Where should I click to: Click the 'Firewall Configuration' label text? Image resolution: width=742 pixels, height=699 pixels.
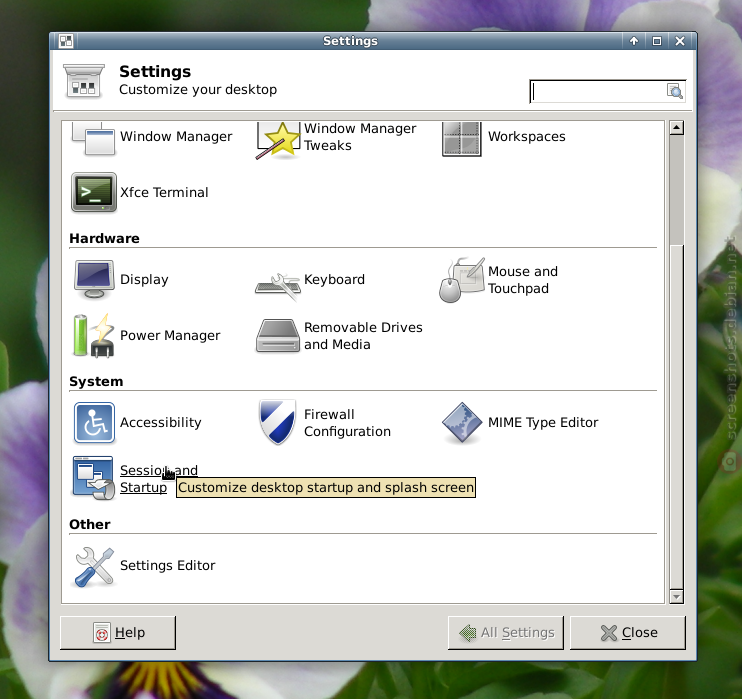coord(347,423)
